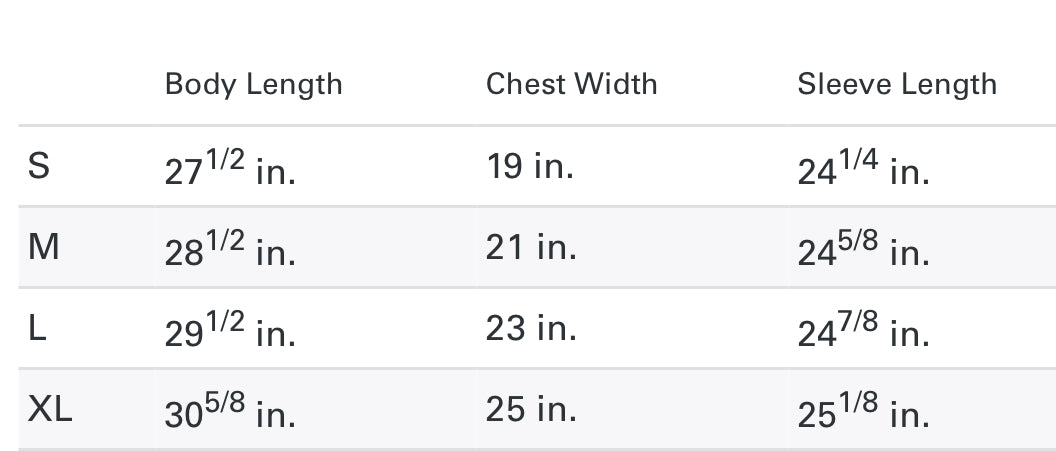Viewport: 1056px width, 451px height.
Task: Select the L size row label
Action: pos(37,328)
